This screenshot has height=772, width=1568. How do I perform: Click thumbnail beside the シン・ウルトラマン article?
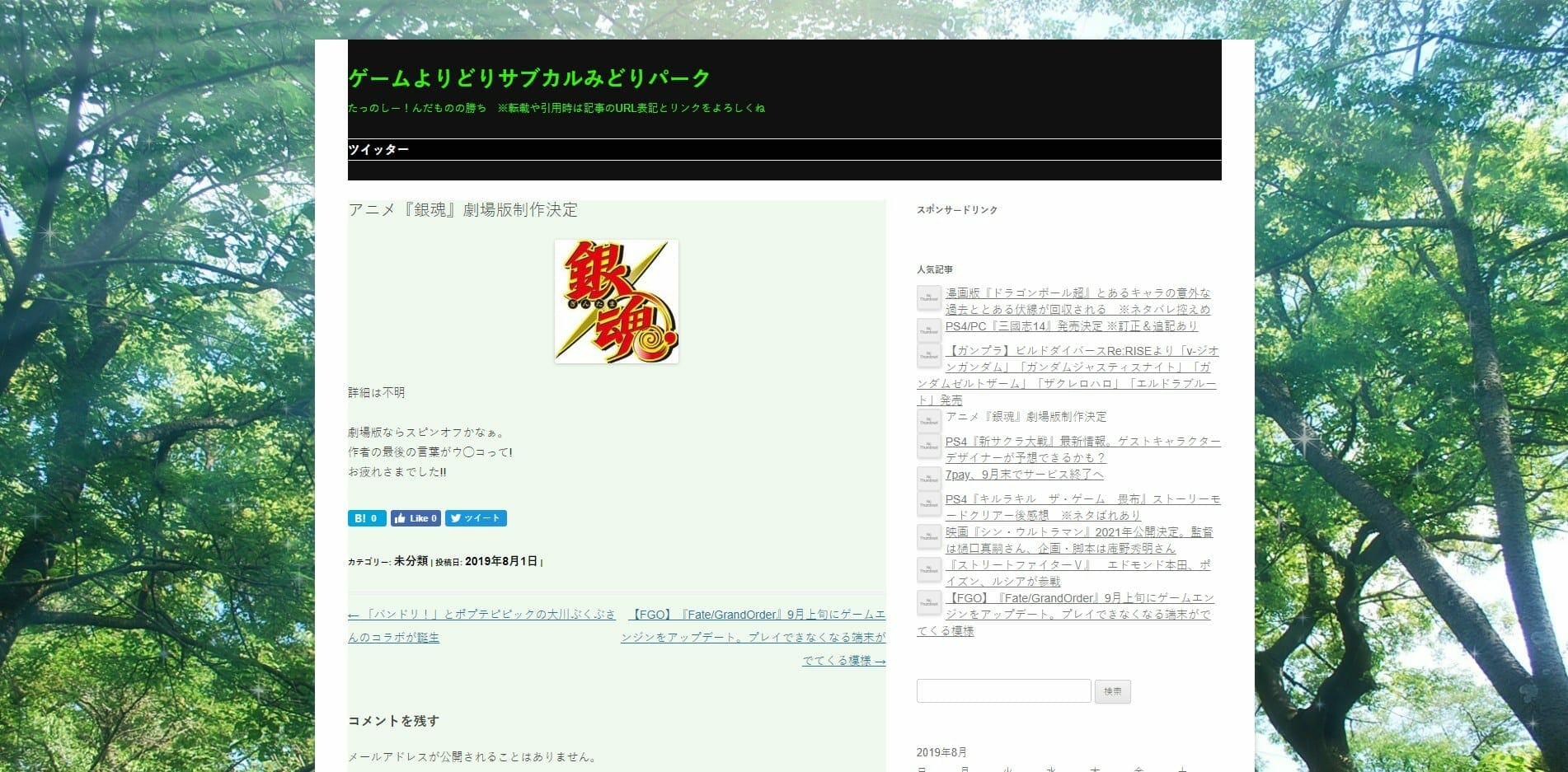pos(929,536)
